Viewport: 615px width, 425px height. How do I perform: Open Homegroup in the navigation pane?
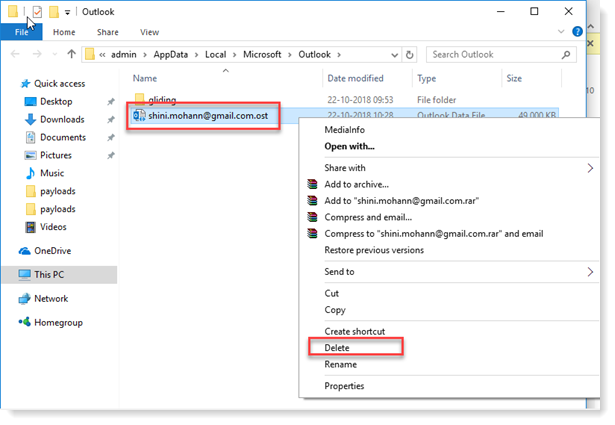[58, 323]
